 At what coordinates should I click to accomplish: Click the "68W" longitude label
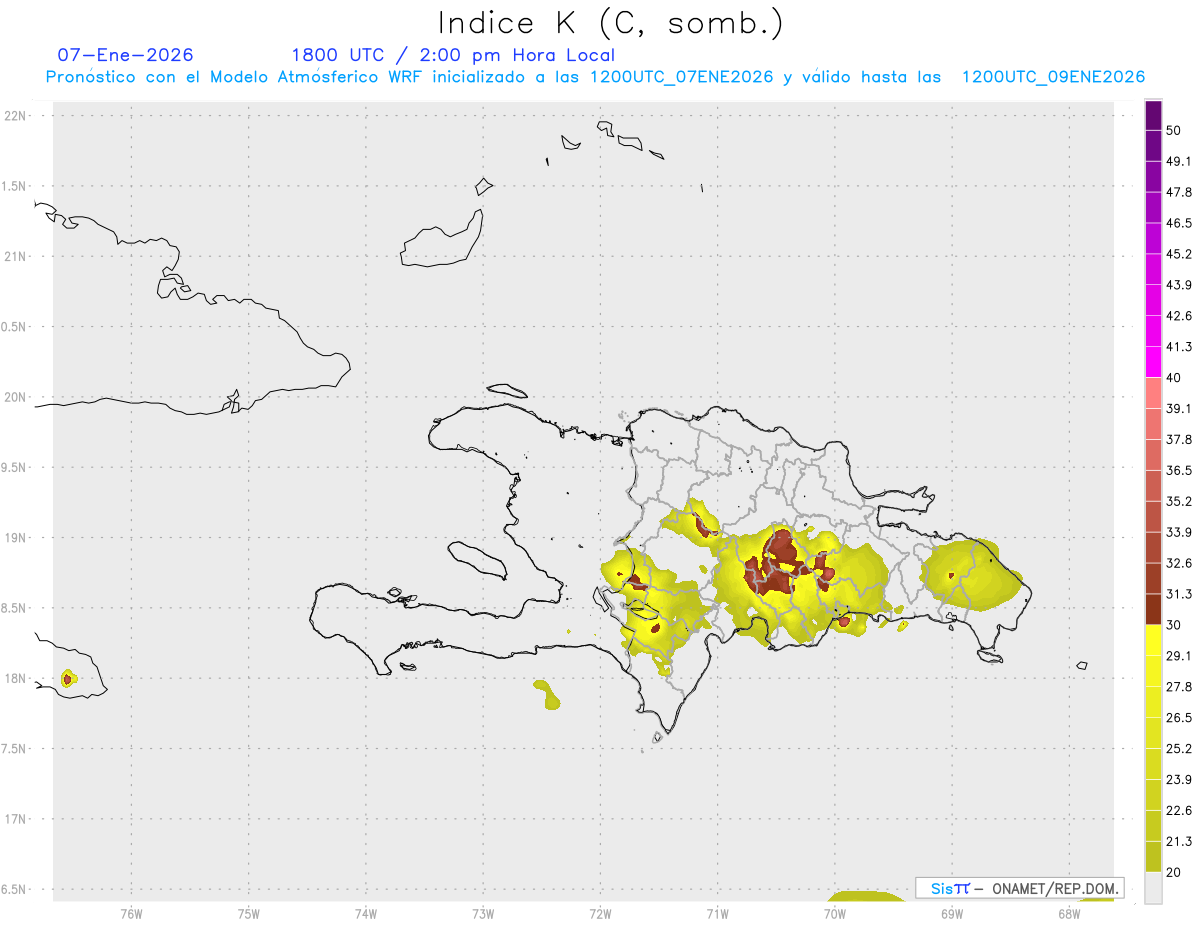tap(1069, 912)
